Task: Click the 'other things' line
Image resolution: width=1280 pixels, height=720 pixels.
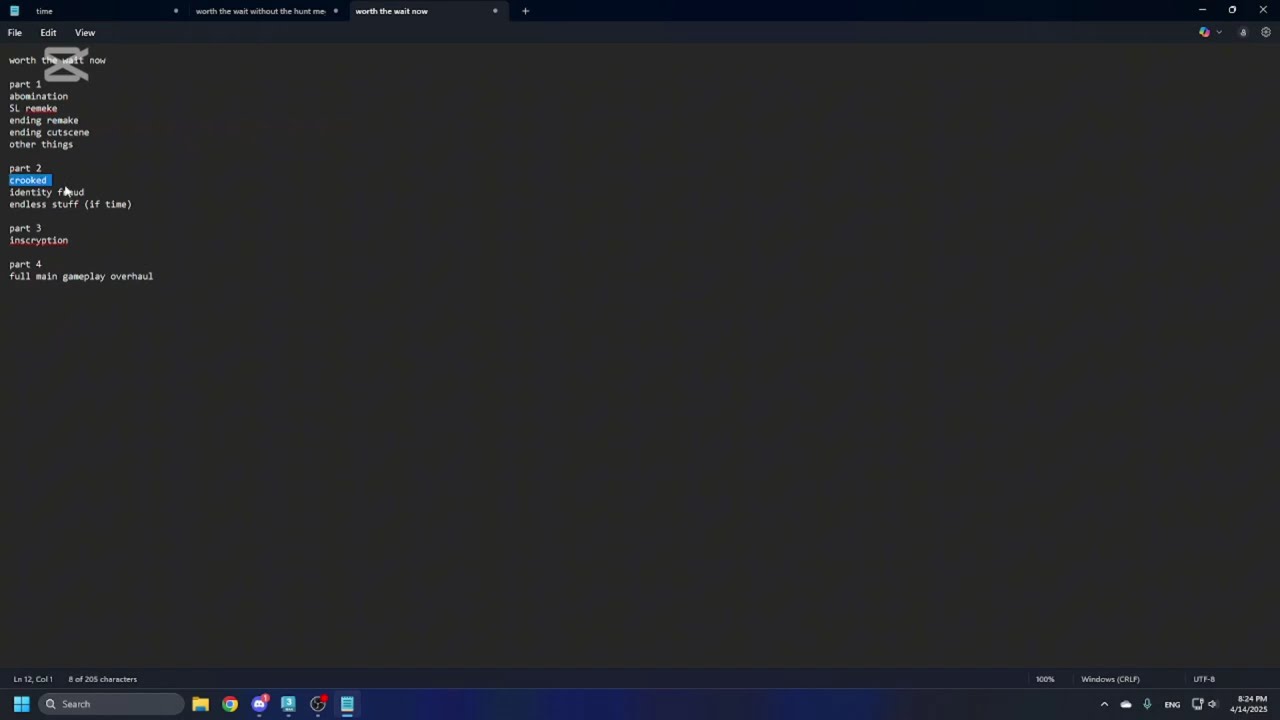Action: click(x=41, y=144)
